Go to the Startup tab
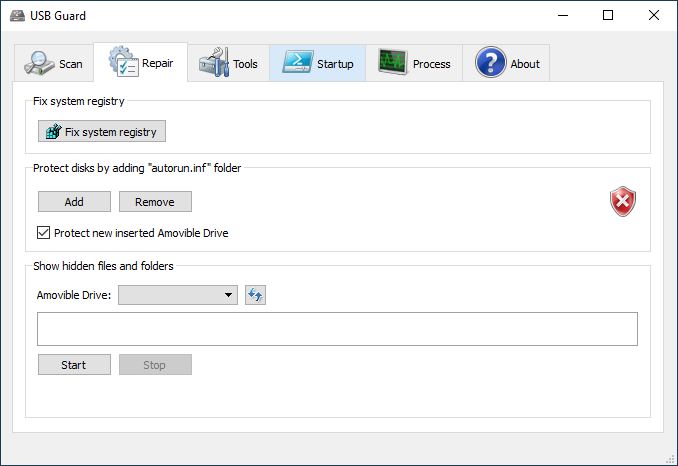This screenshot has height=466, width=678. coord(318,63)
